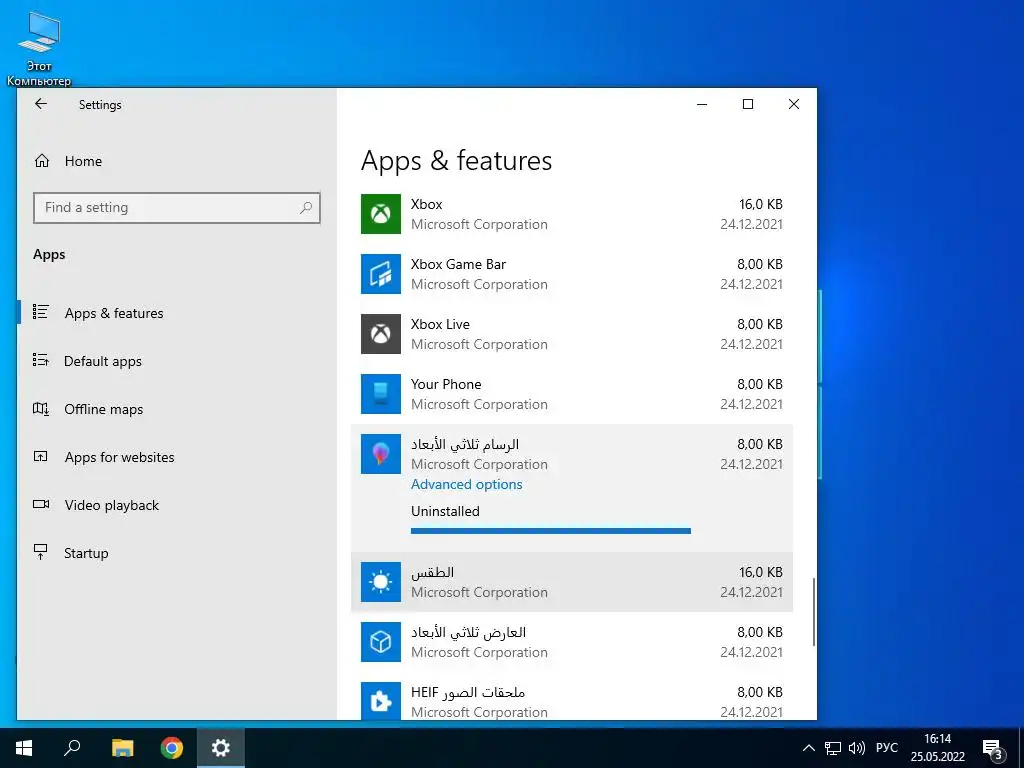Open Advanced options link
Image resolution: width=1024 pixels, height=768 pixels.
point(466,484)
